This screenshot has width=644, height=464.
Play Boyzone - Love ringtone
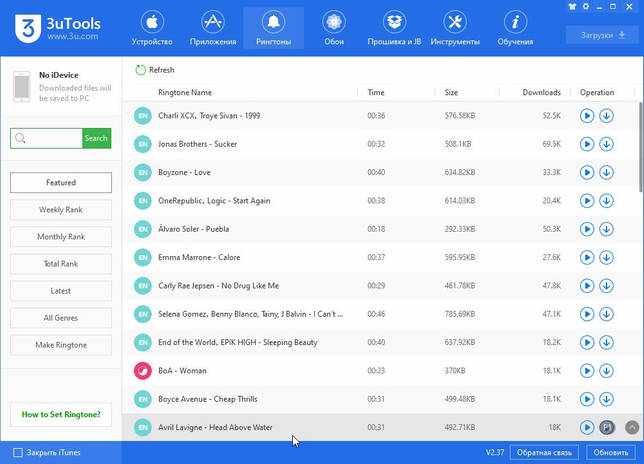(x=587, y=172)
